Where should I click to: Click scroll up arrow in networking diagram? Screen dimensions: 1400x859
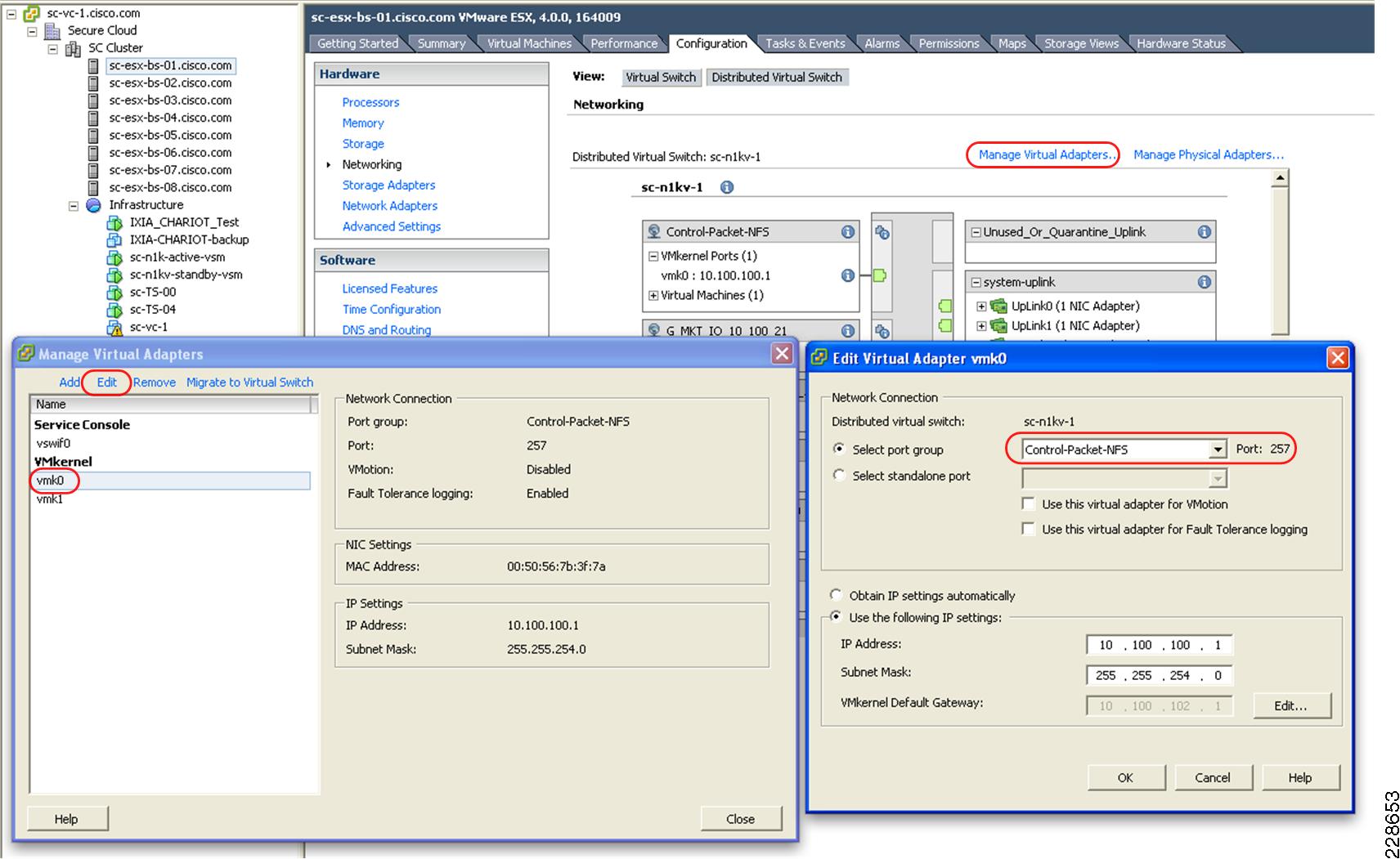coord(1280,178)
